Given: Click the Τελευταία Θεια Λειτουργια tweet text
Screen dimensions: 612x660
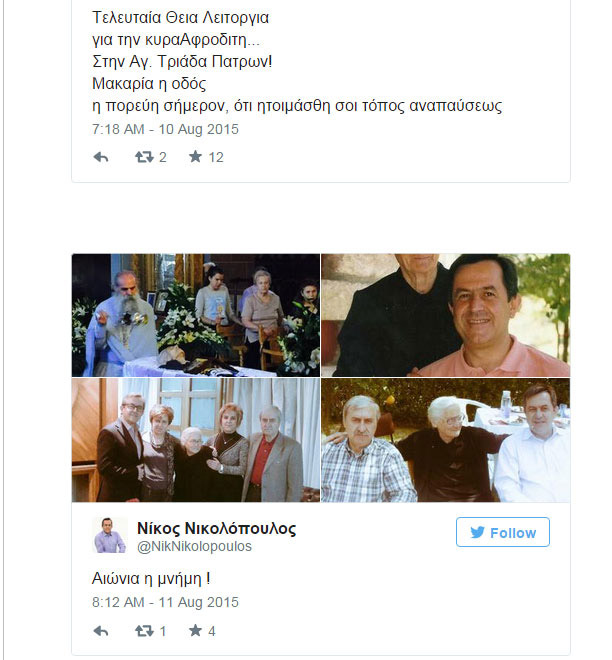Looking at the screenshot, I should pos(180,18).
